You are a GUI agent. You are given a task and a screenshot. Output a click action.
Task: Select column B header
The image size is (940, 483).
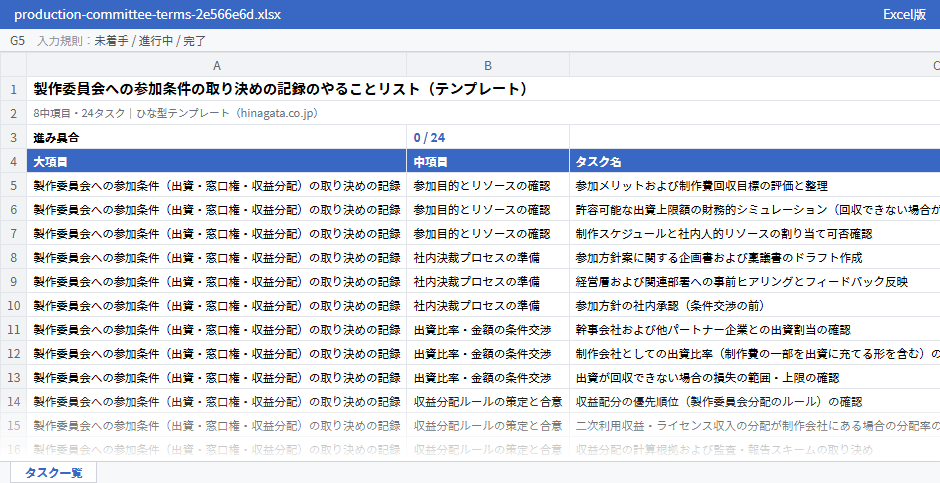488,65
